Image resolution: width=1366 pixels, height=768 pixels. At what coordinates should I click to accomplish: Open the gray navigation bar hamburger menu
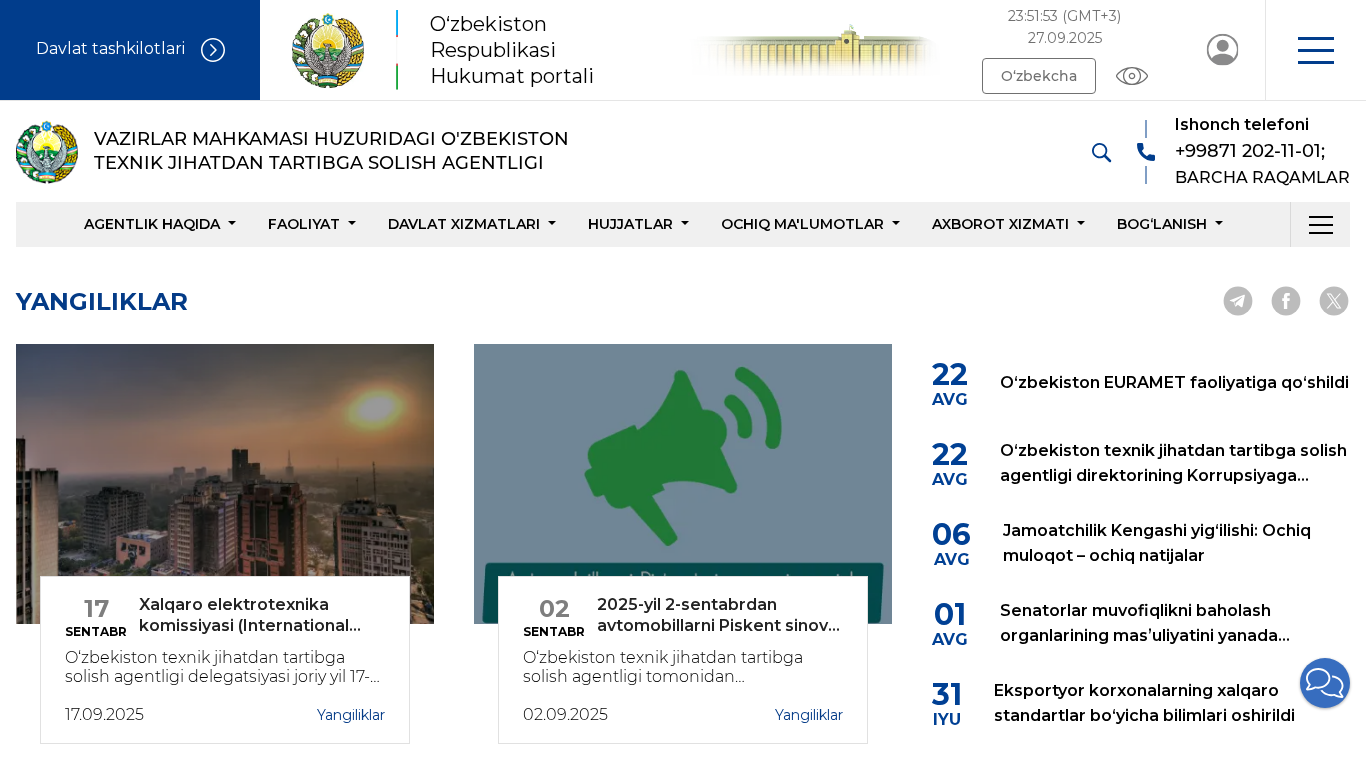(x=1320, y=224)
